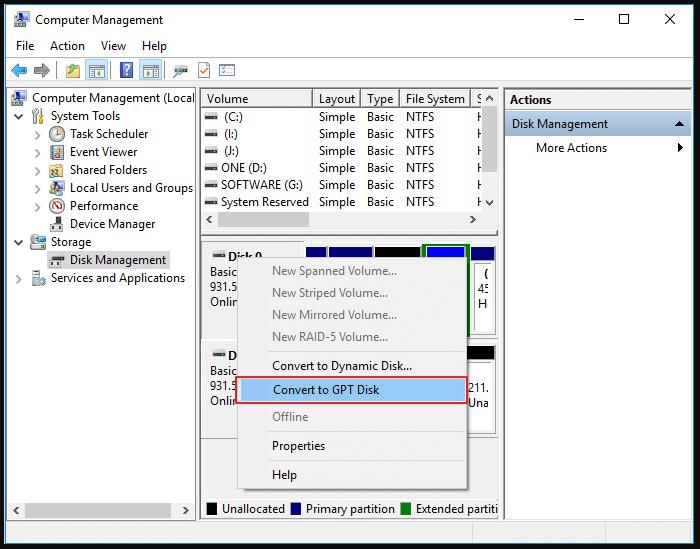The image size is (700, 549).
Task: Click the blue Help question mark icon
Action: [126, 70]
